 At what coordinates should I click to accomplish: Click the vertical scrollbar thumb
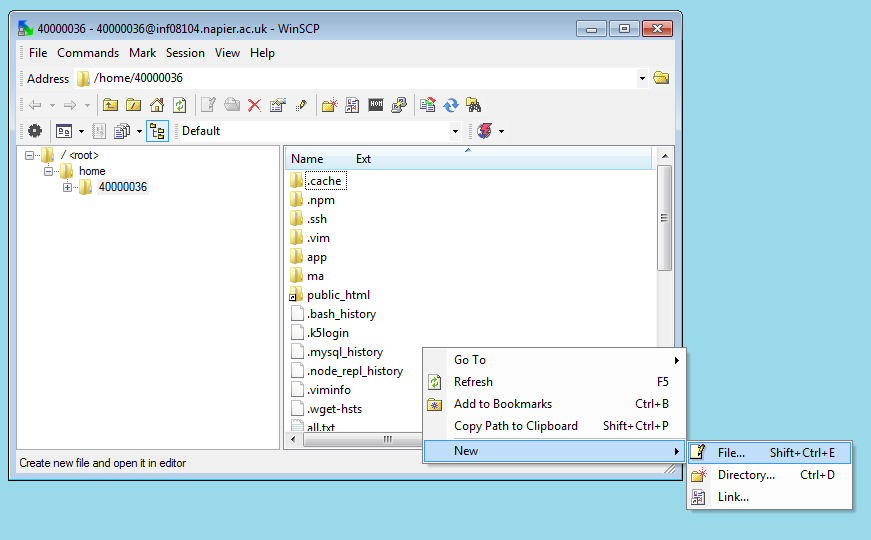pyautogui.click(x=664, y=218)
